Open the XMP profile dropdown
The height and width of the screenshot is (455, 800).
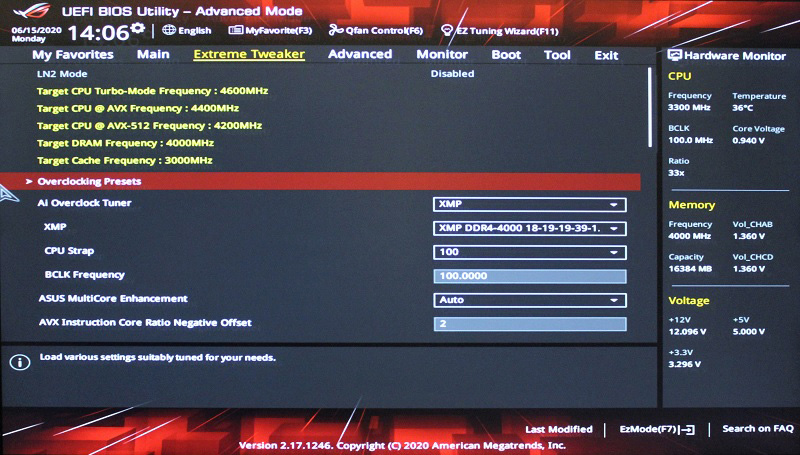[530, 228]
